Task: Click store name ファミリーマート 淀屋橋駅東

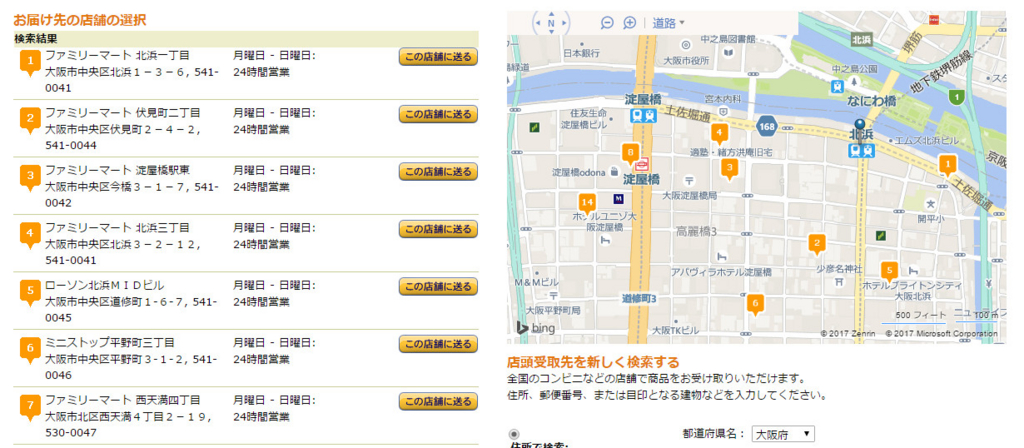Action: click(118, 170)
